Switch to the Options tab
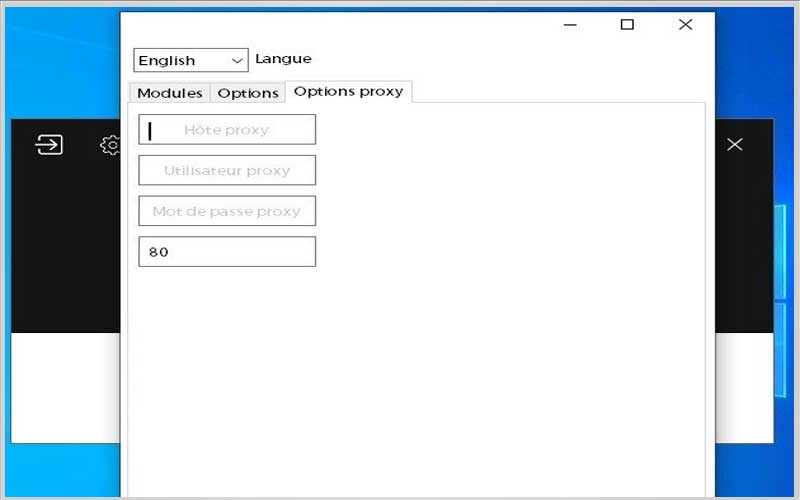Image resolution: width=800 pixels, height=500 pixels. (248, 93)
